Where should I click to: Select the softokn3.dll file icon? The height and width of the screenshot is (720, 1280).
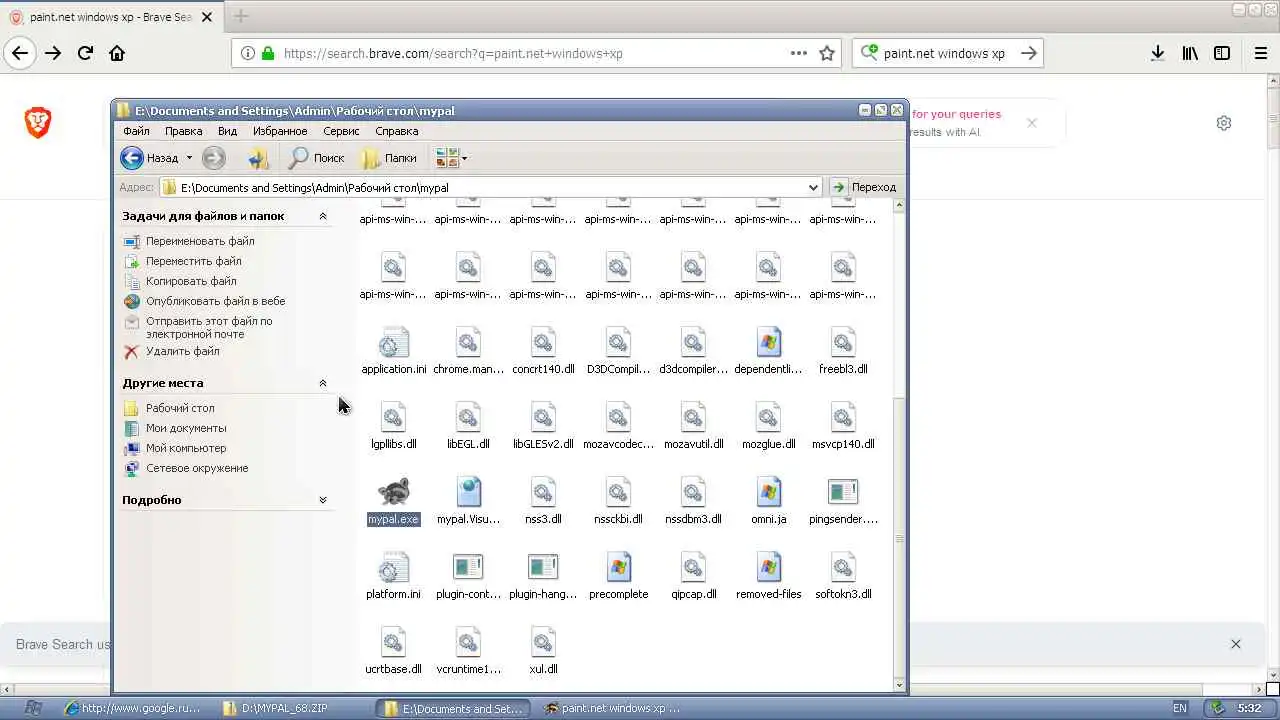[843, 567]
